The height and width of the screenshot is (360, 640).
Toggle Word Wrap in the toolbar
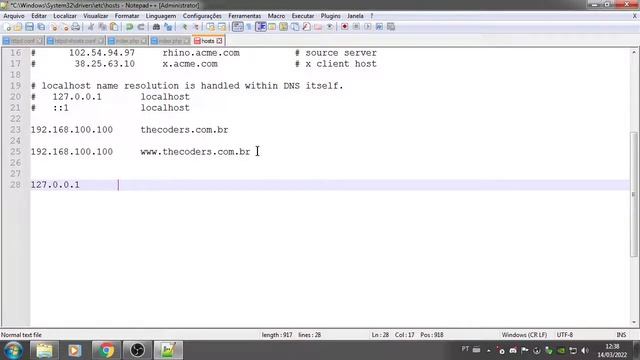coord(238,27)
